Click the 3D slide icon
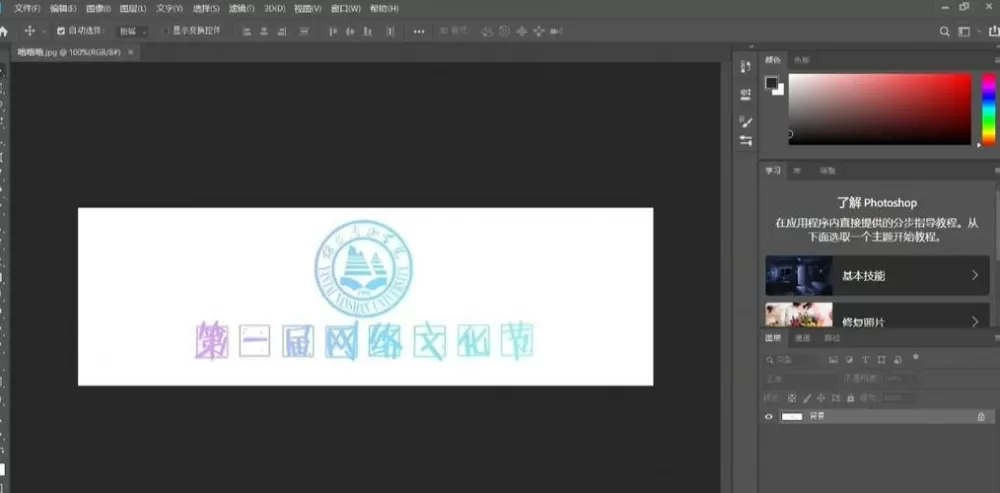This screenshot has height=493, width=1000. (539, 31)
